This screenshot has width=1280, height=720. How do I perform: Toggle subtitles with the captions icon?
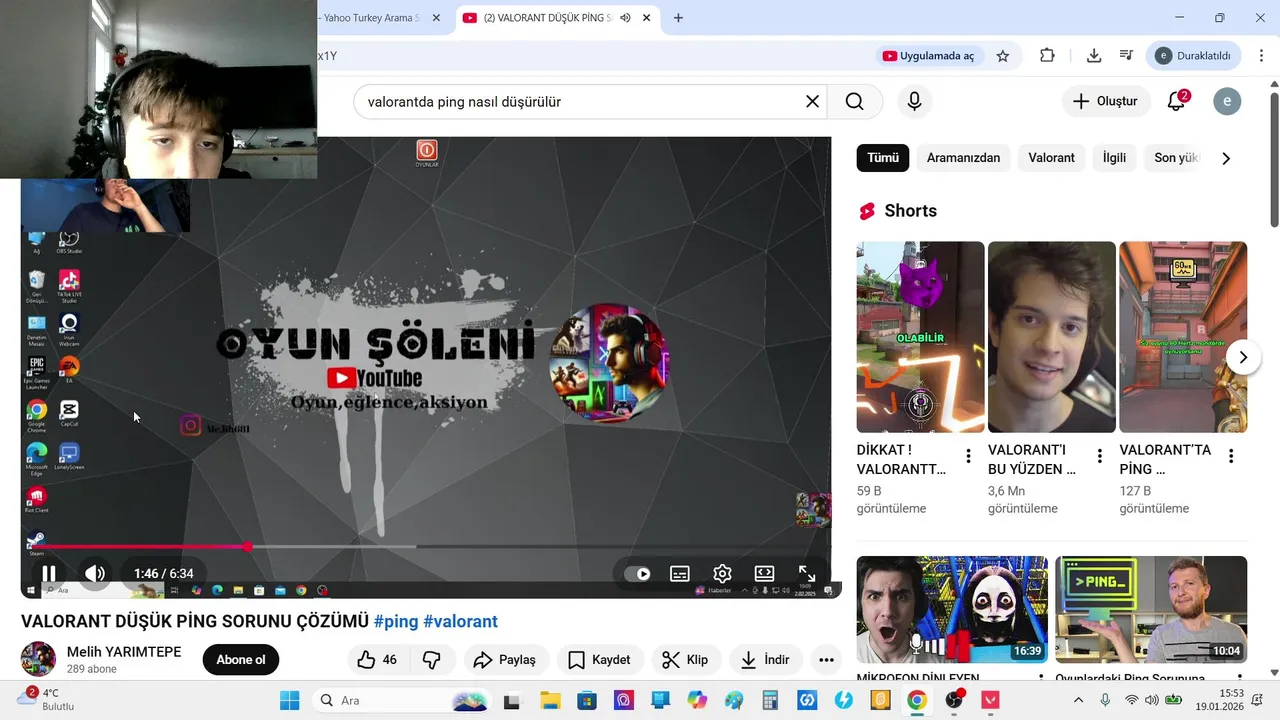click(680, 574)
